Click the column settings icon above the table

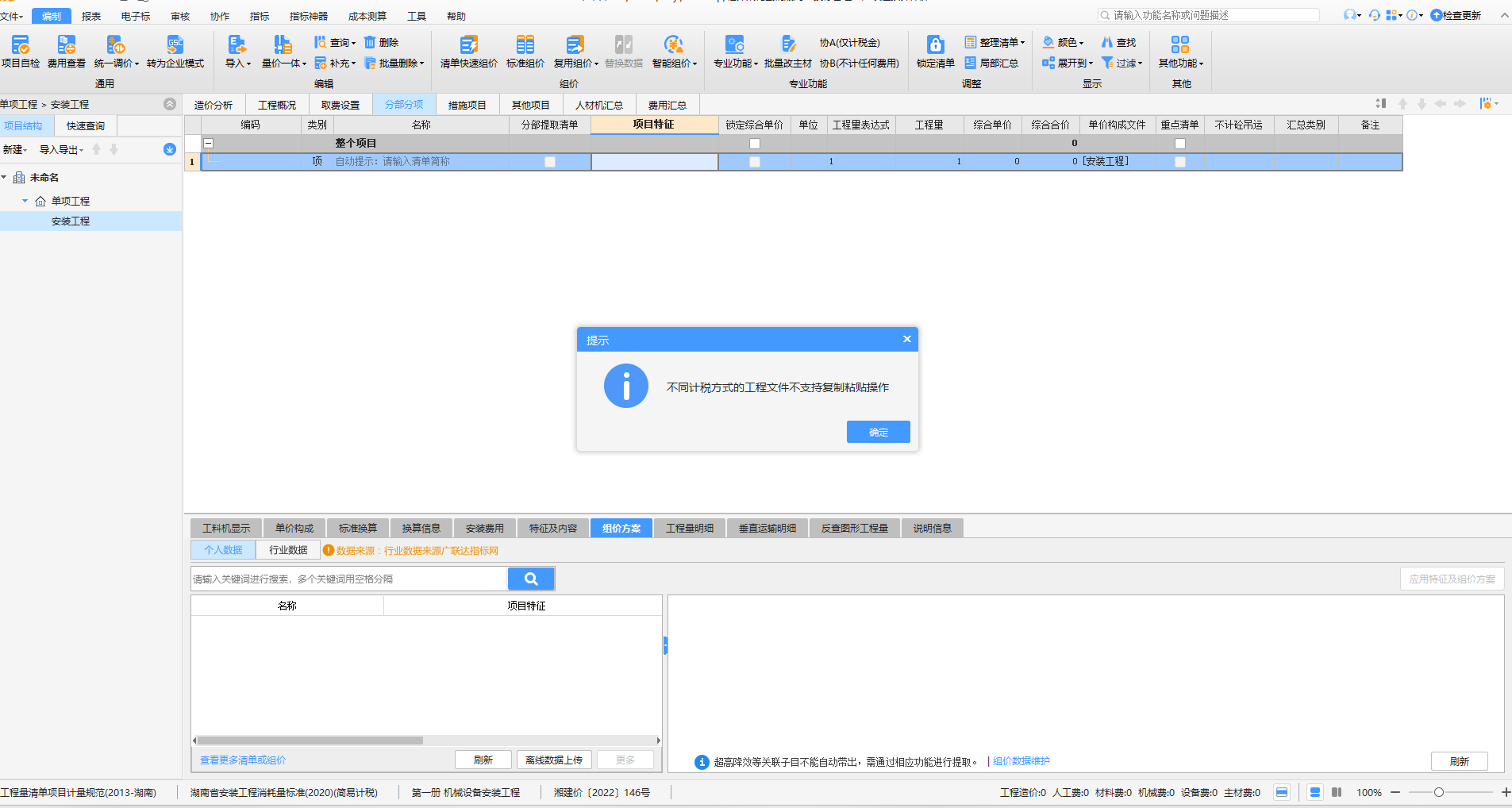point(1486,103)
